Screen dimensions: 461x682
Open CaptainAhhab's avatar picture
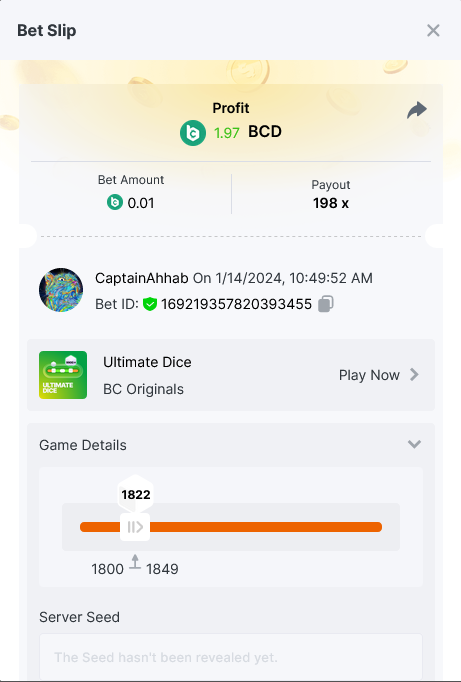pos(61,290)
